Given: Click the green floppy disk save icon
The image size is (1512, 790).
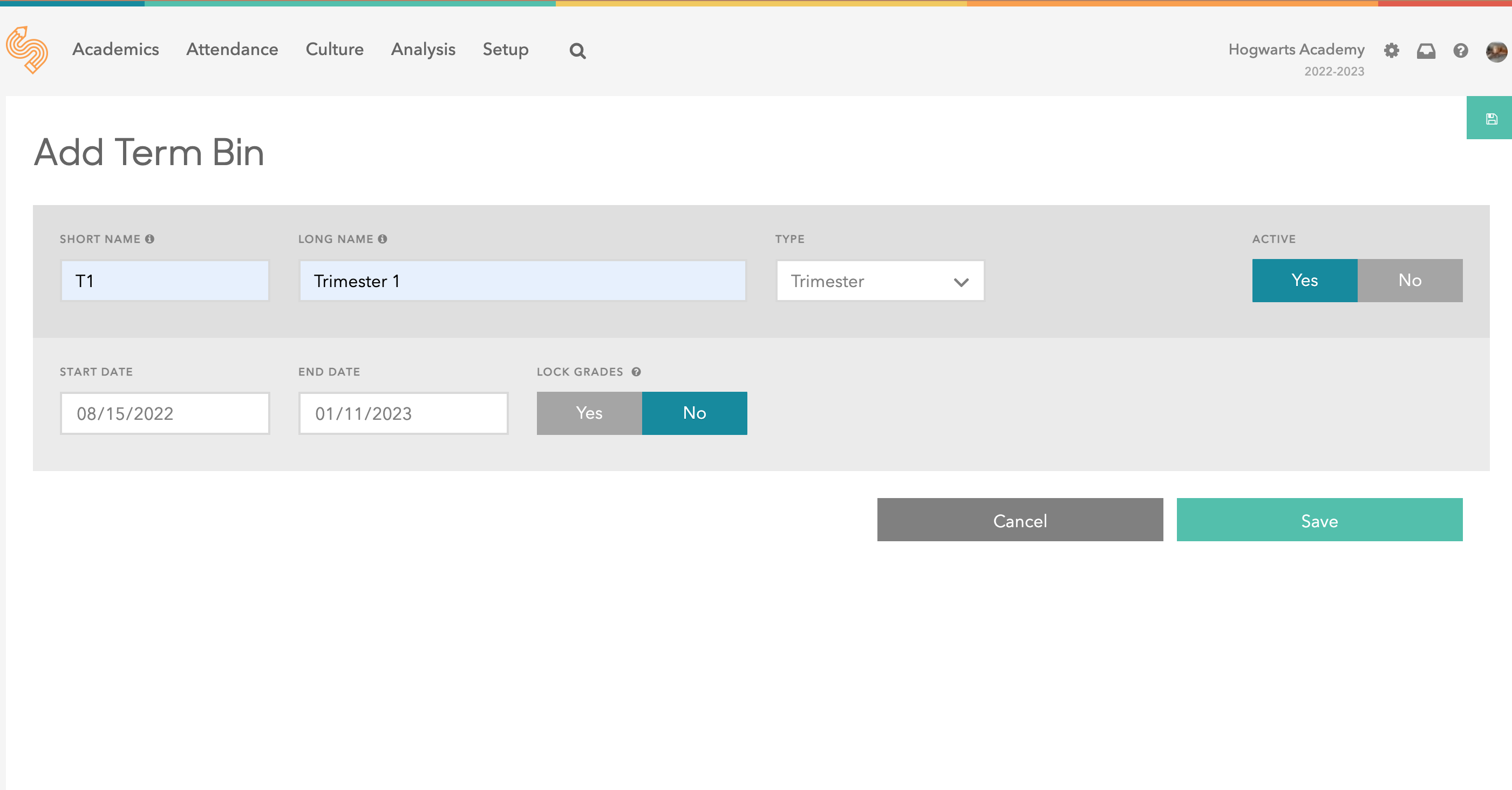Looking at the screenshot, I should pyautogui.click(x=1491, y=119).
